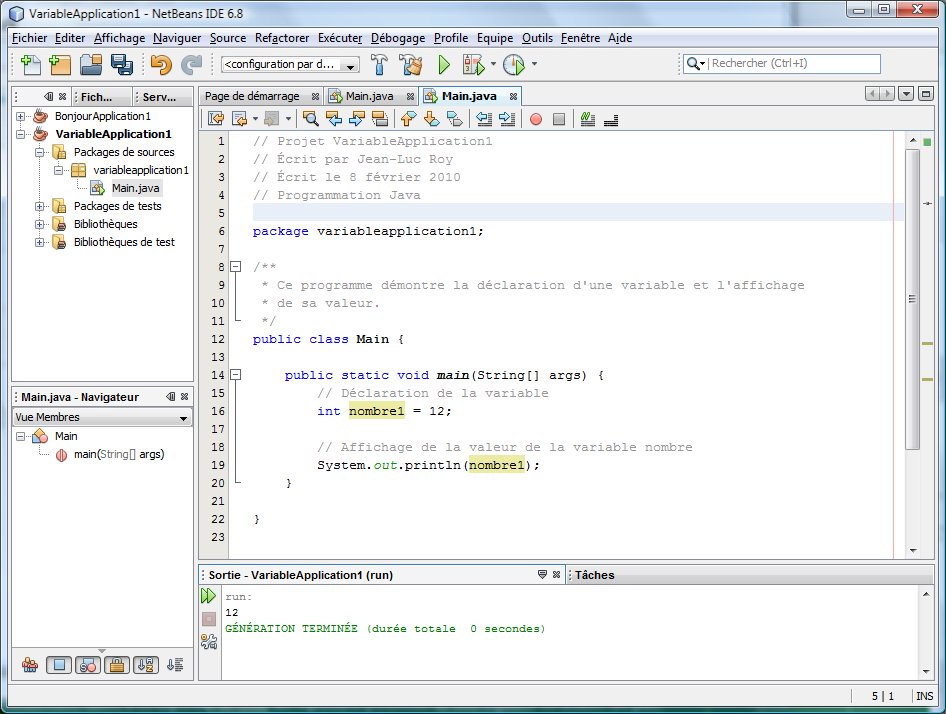The height and width of the screenshot is (714, 946).
Task: Toggle Show Fields filter in Navigator
Action: click(x=59, y=665)
